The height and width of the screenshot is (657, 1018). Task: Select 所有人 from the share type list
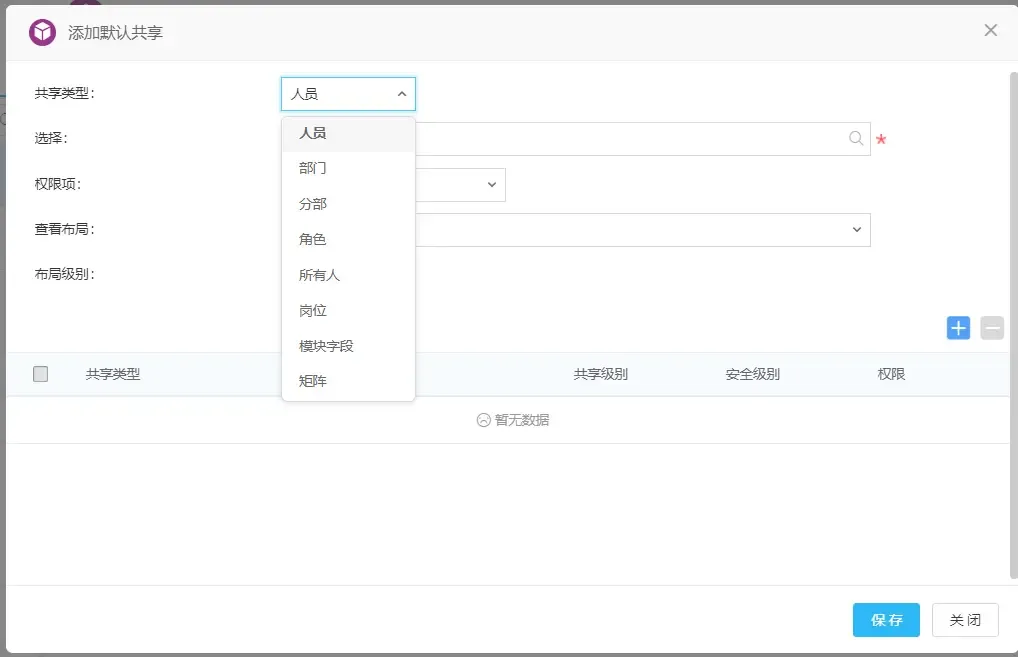click(x=313, y=274)
